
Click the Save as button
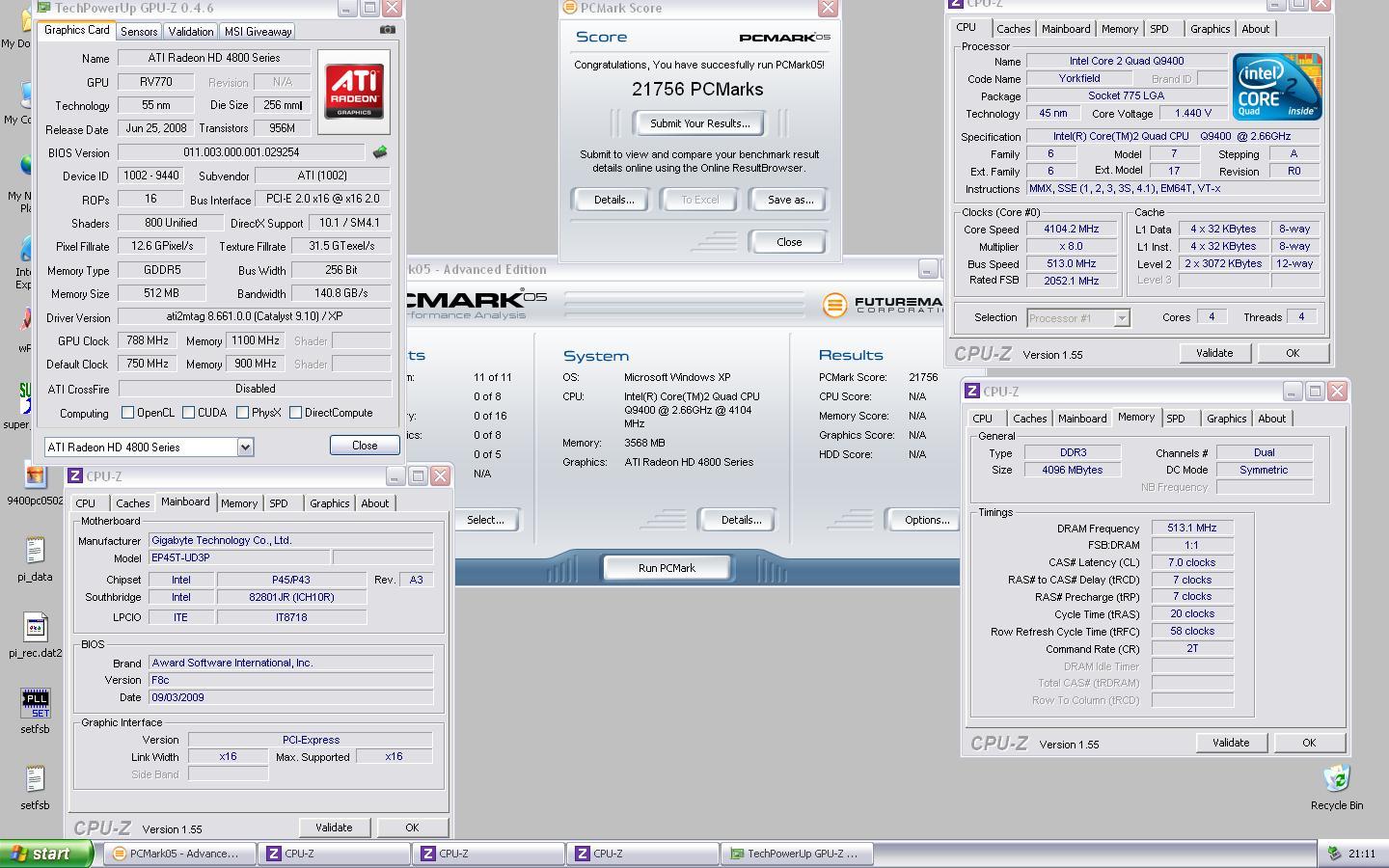pyautogui.click(x=790, y=200)
